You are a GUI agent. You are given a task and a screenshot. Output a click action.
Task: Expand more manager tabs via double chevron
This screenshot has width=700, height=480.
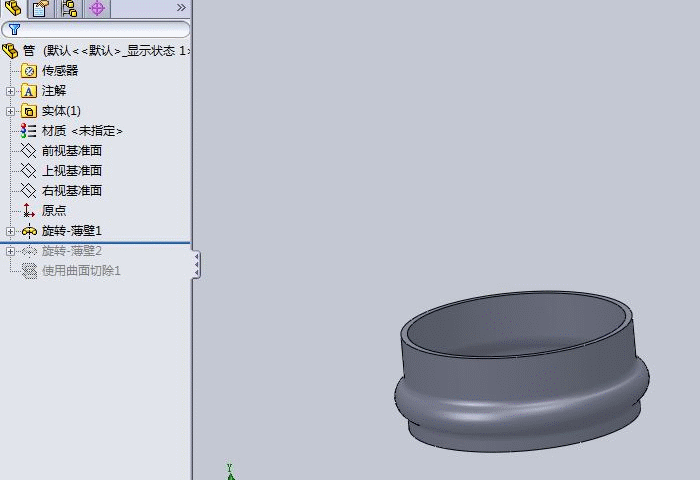coord(181,8)
